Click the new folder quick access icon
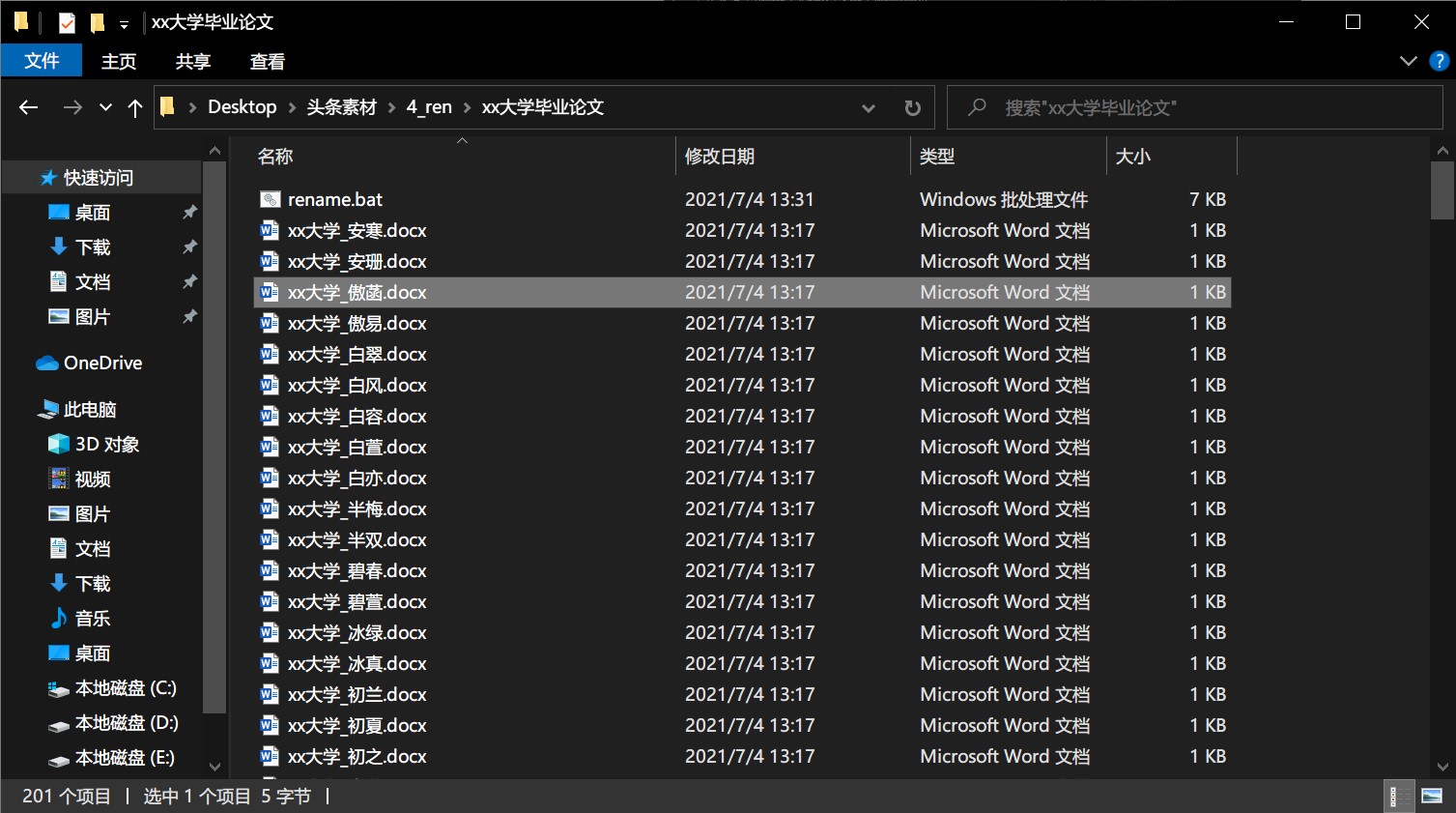1456x813 pixels. point(97,22)
